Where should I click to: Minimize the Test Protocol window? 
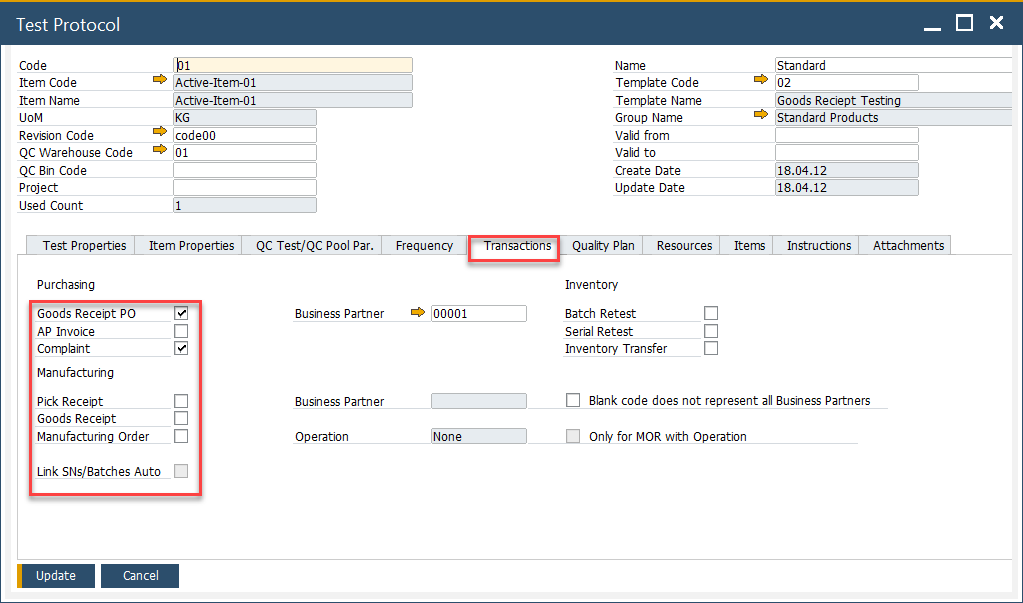[932, 23]
